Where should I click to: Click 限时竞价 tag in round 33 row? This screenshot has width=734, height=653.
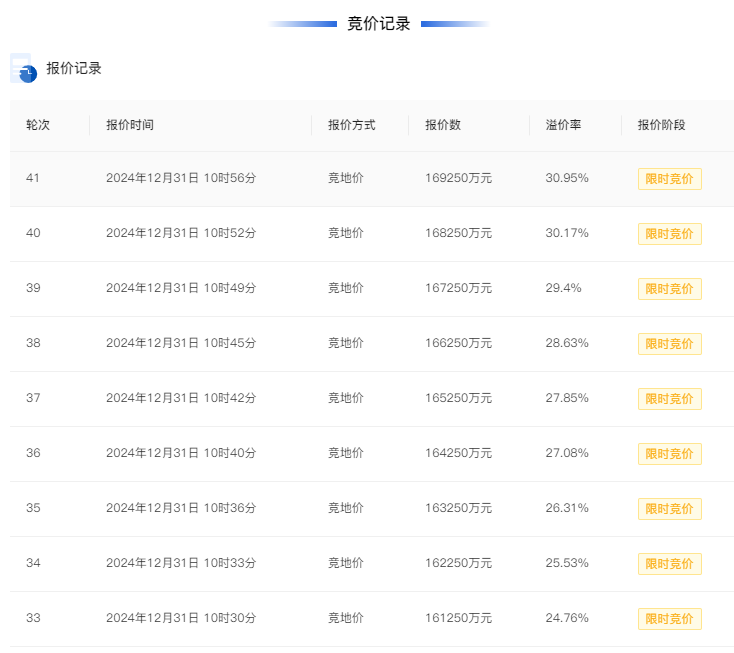[x=669, y=619]
